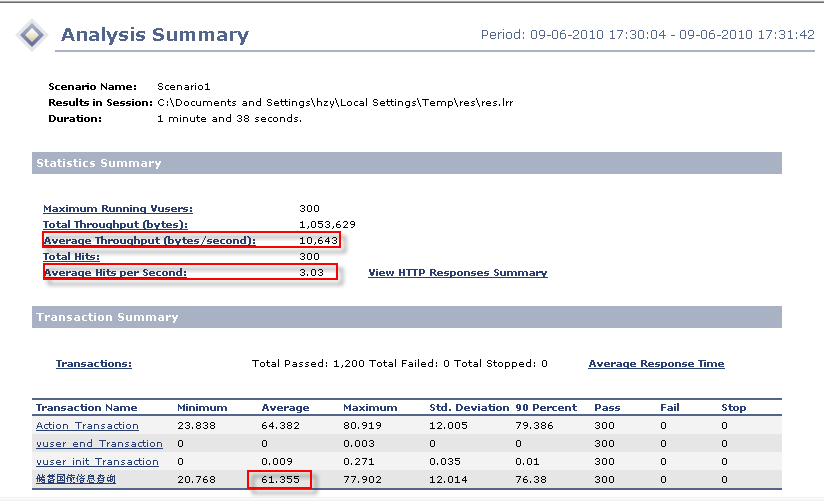Click the Analysis Summary page title

(x=154, y=35)
